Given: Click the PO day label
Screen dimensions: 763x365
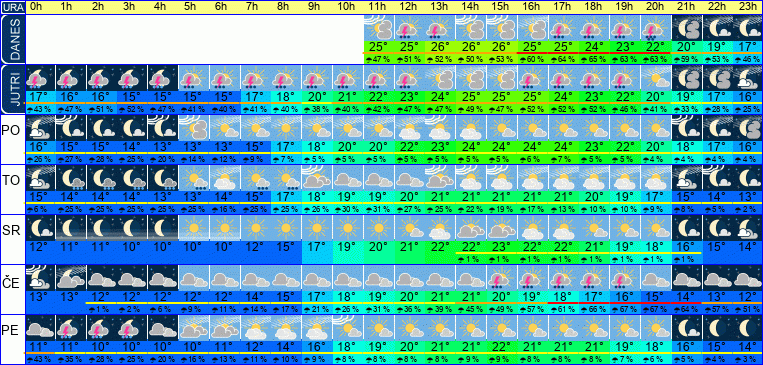Looking at the screenshot, I should (11, 130).
